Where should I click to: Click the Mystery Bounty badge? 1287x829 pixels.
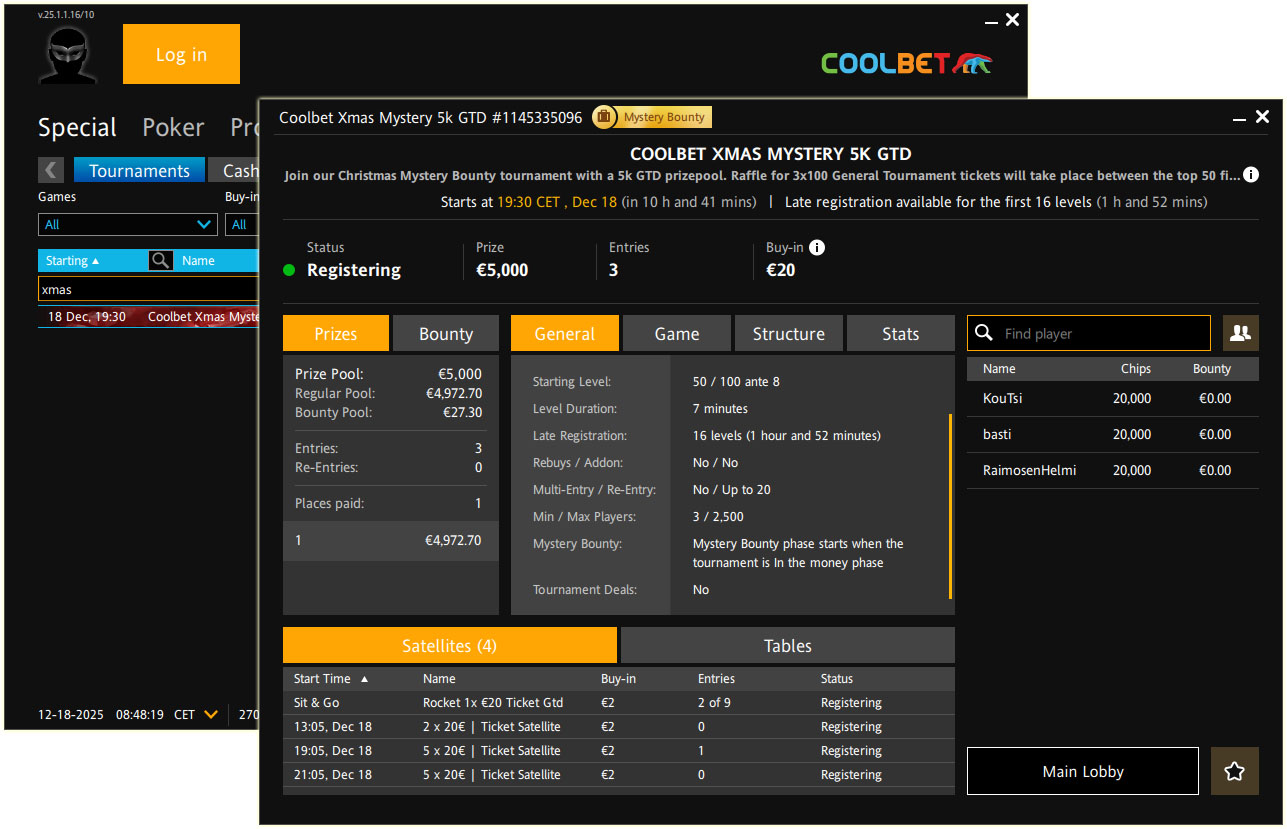tap(652, 117)
